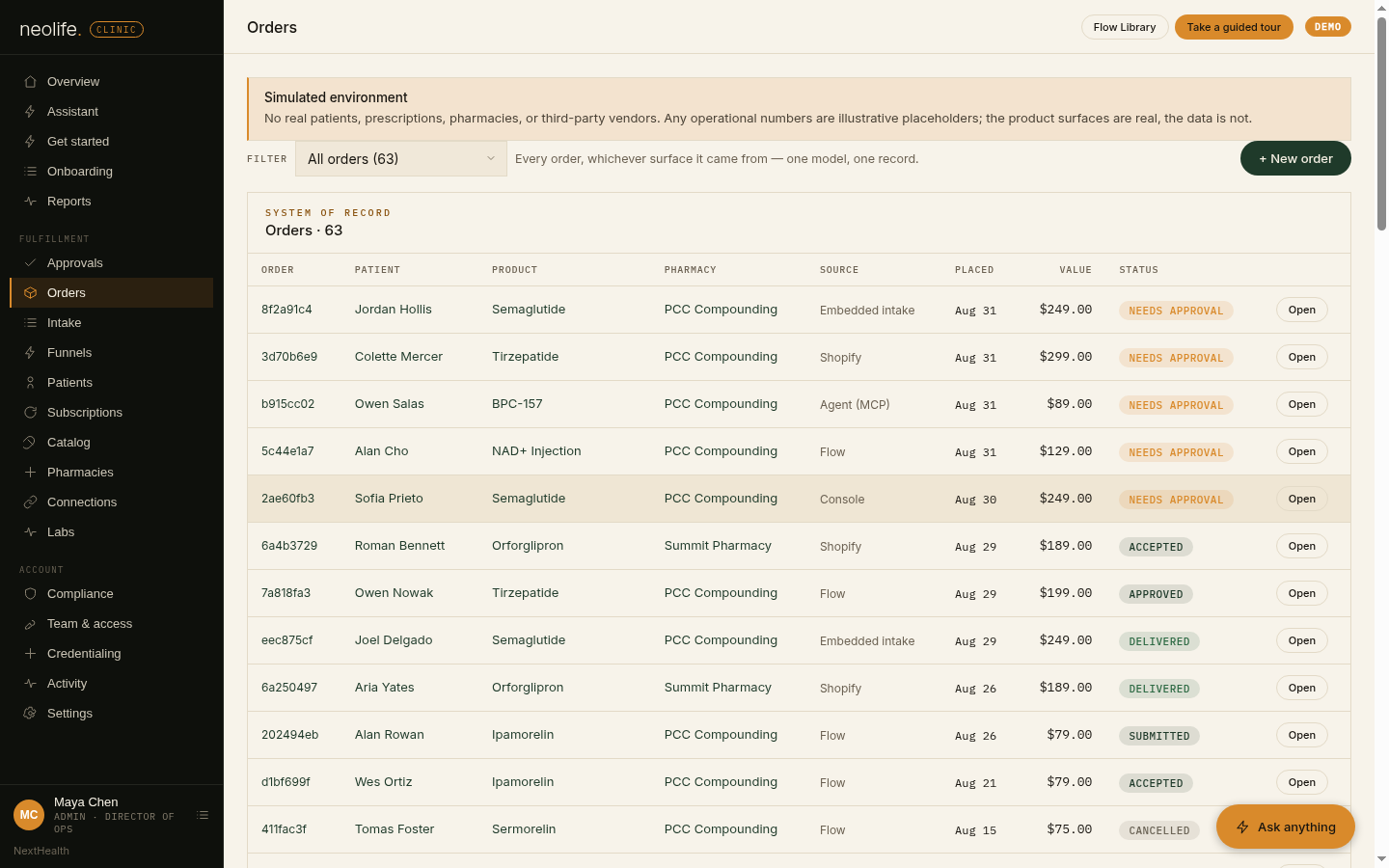
Task: Open the Credentialing menu item
Action: click(111, 654)
